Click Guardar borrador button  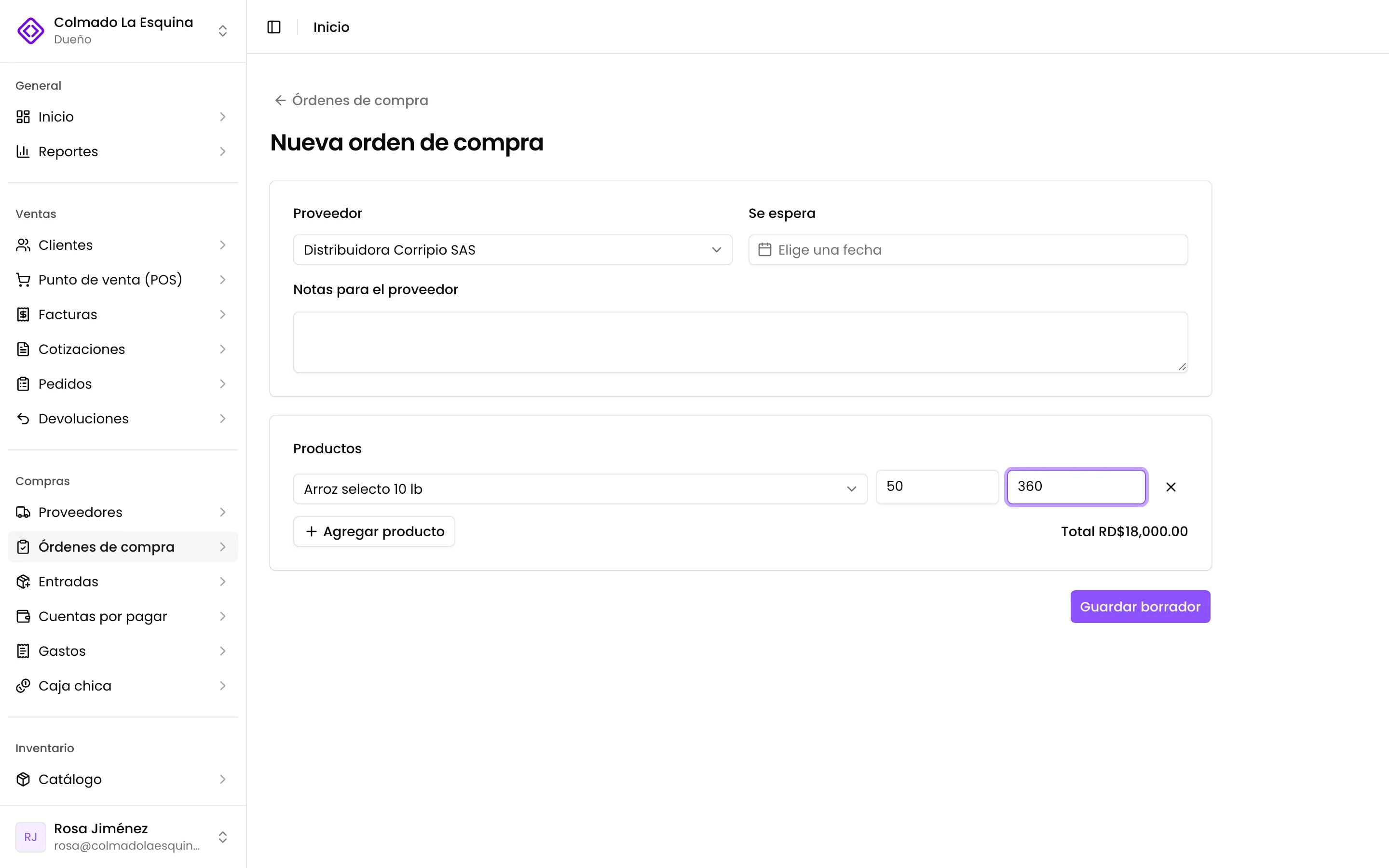[x=1140, y=607]
